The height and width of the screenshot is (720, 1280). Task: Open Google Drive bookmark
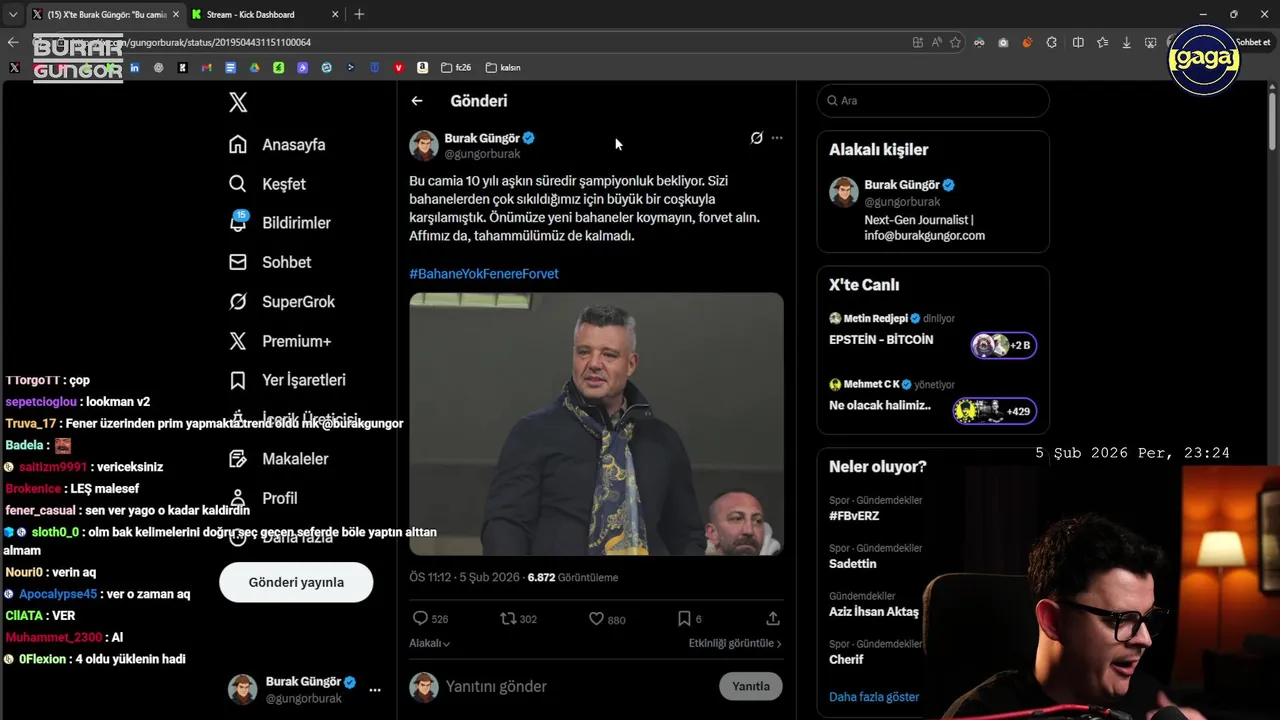[254, 68]
